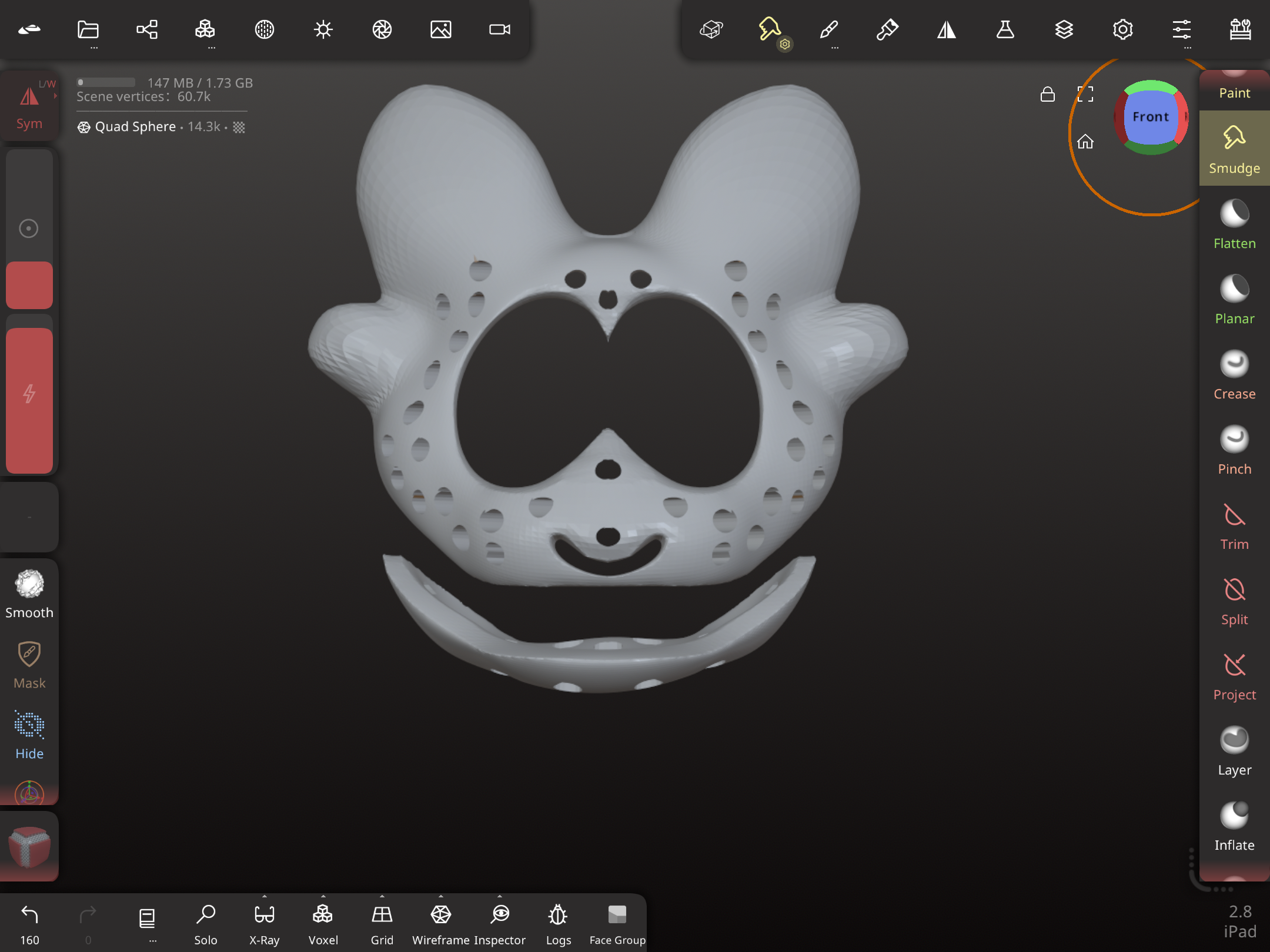
Task: Open the Gizmo shortcut on left bar
Action: coord(29,792)
